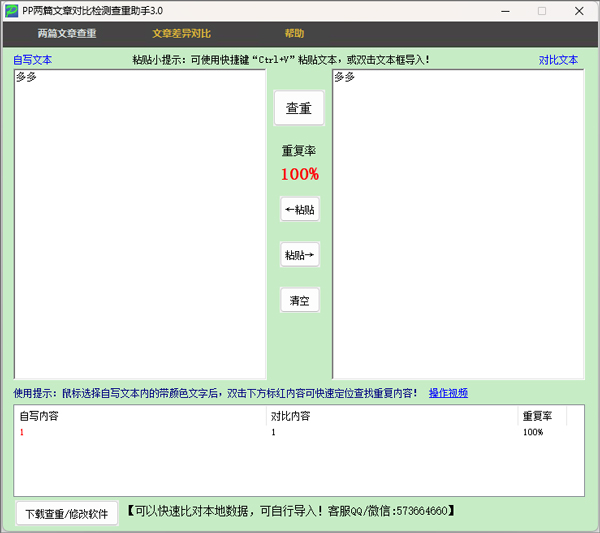Open the 帮助 menu
This screenshot has width=600, height=533.
[294, 34]
